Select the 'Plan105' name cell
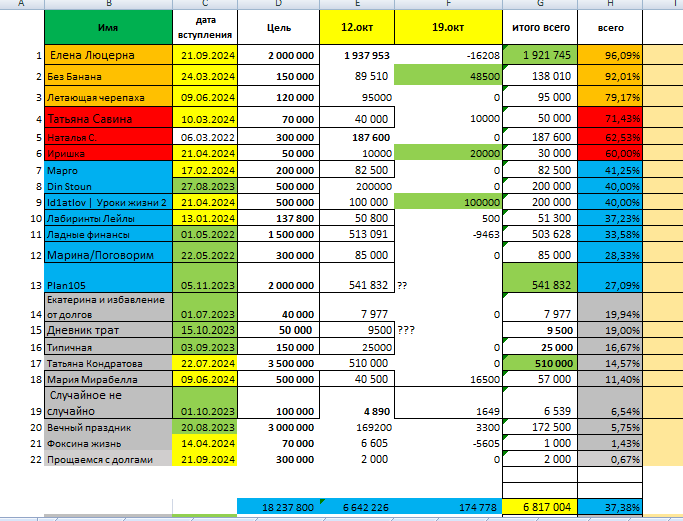The image size is (683, 521). (108, 277)
